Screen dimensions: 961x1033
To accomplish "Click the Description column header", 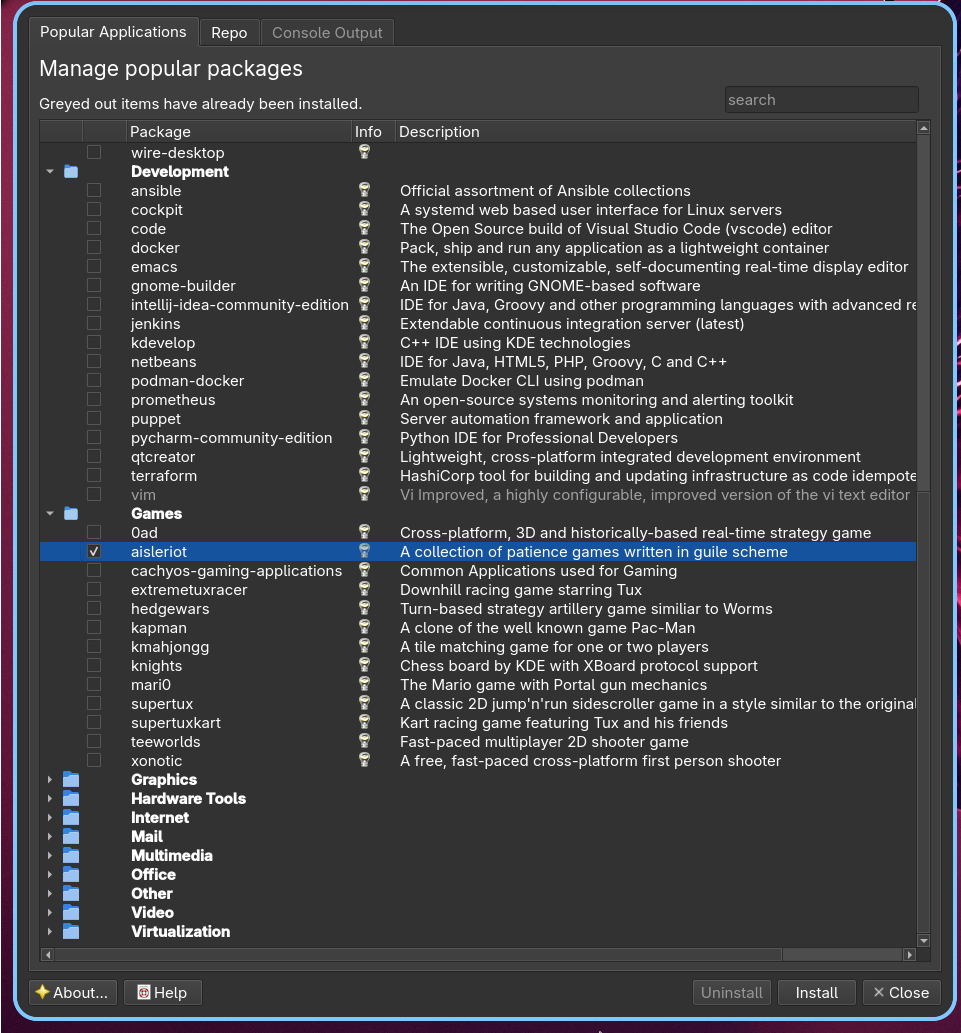I will pyautogui.click(x=655, y=132).
